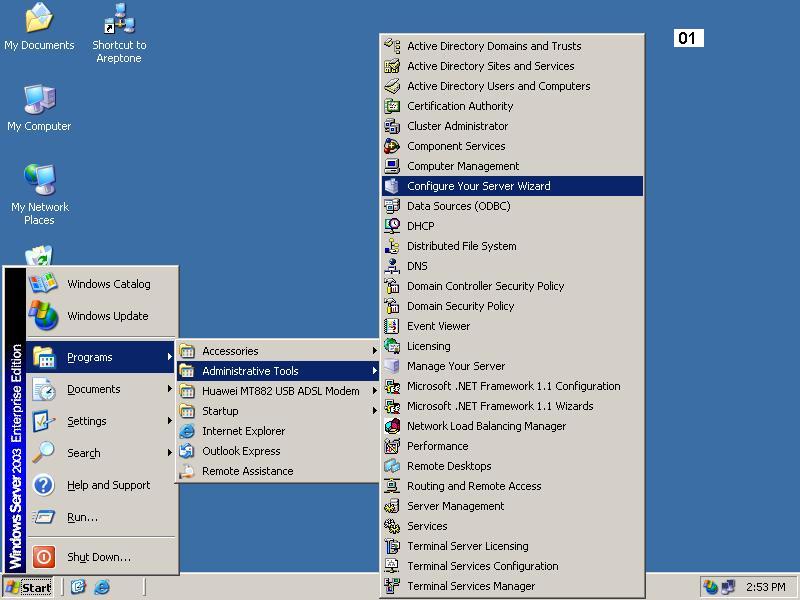Open Remote Assistance from Programs menu
Screen dimensions: 800x600
point(278,471)
